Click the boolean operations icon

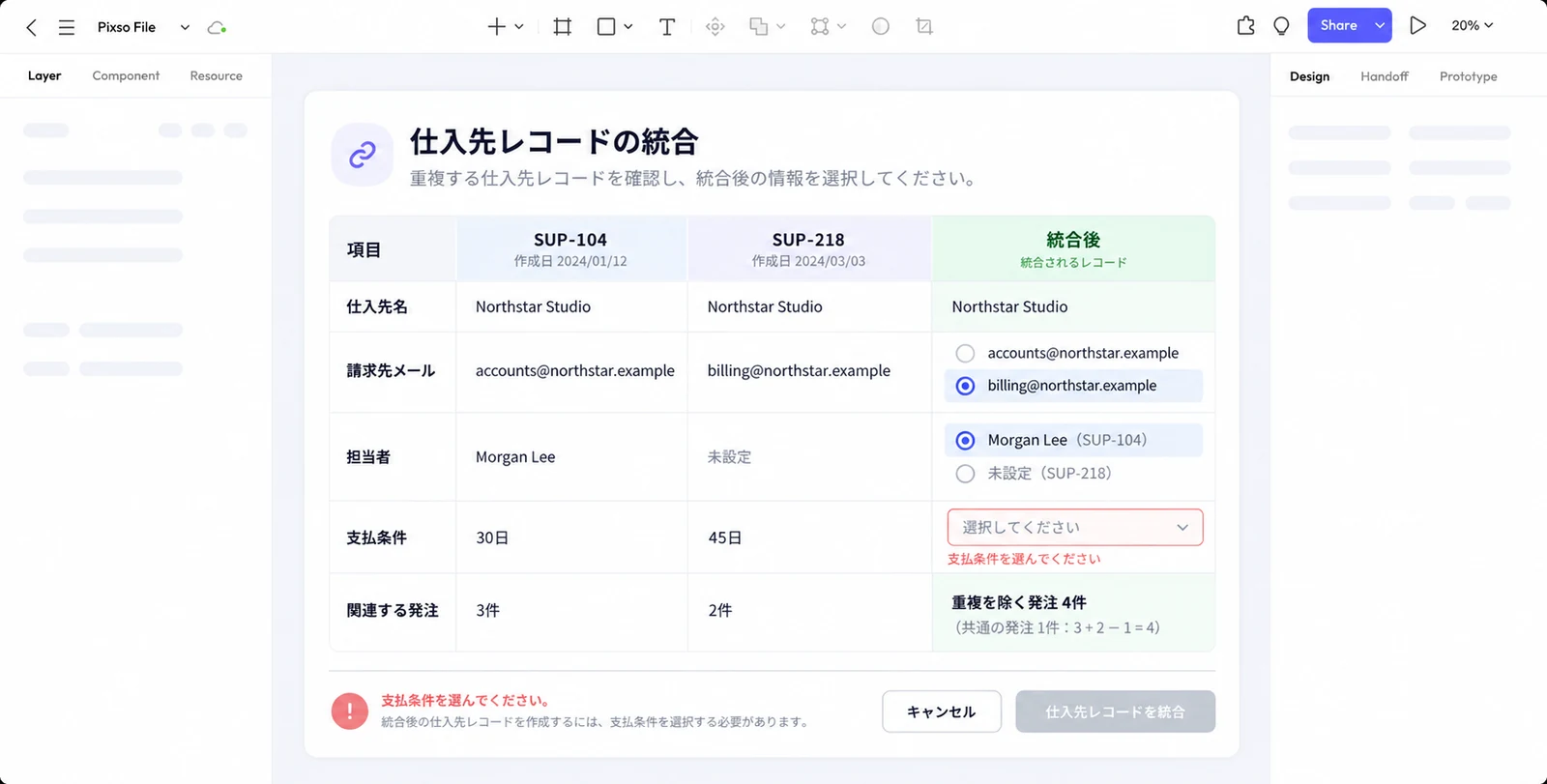pos(759,26)
